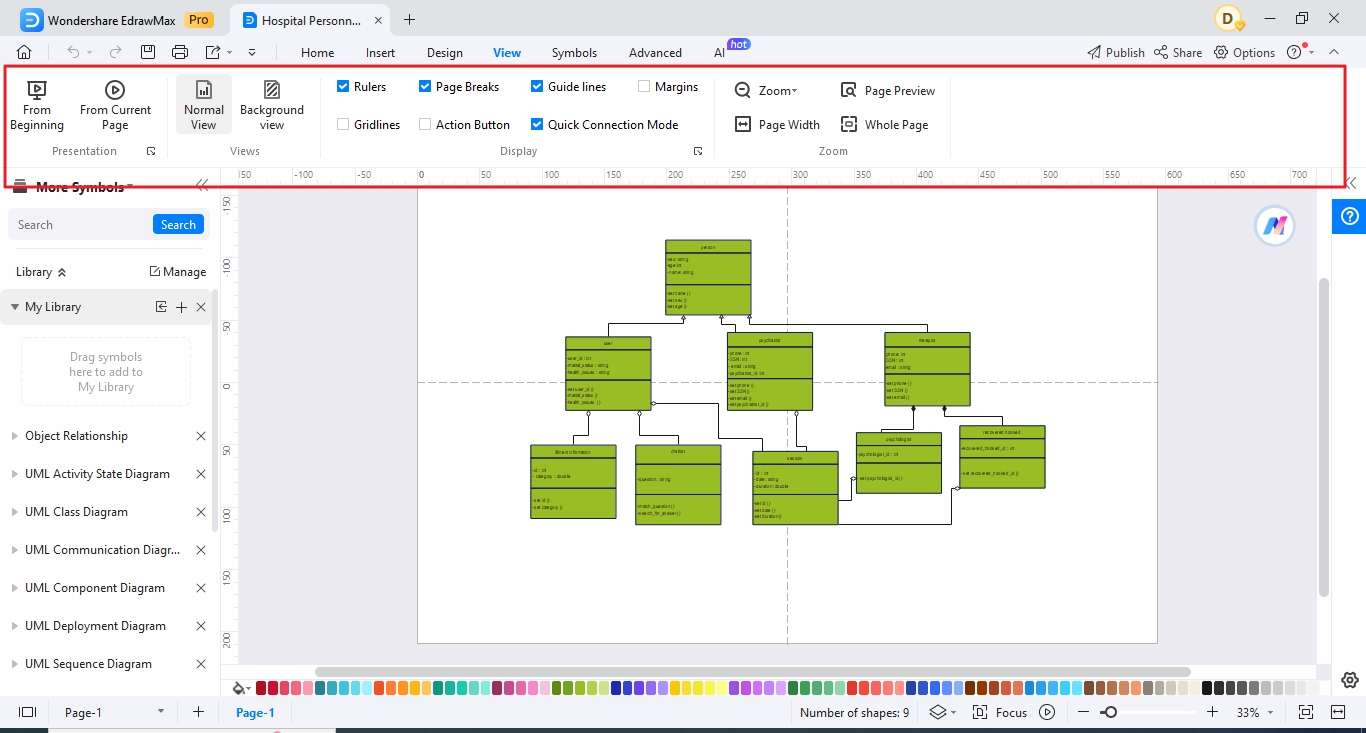Add new library with plus icon in My Library
Viewport: 1366px width, 733px height.
(x=181, y=307)
